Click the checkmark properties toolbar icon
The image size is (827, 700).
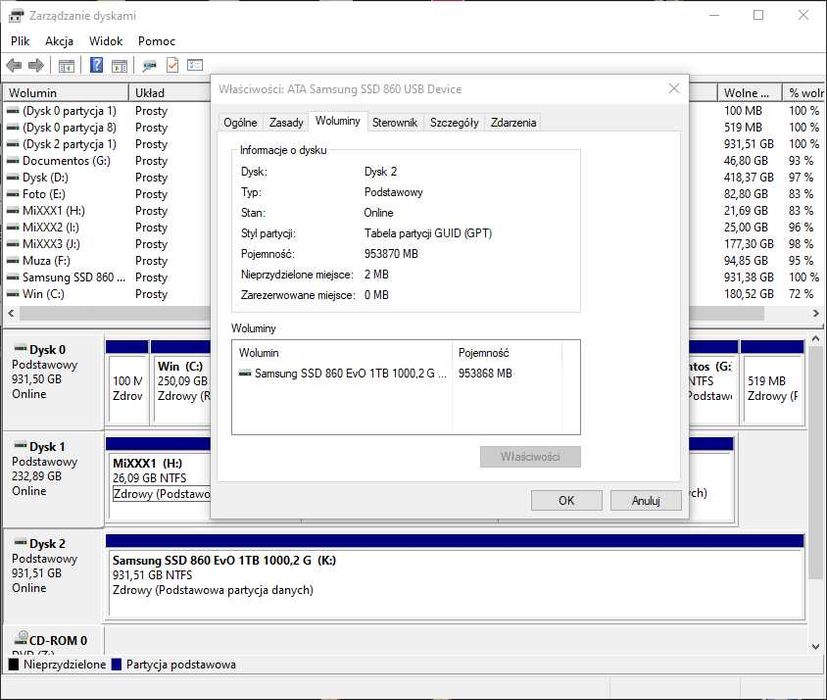pos(172,65)
